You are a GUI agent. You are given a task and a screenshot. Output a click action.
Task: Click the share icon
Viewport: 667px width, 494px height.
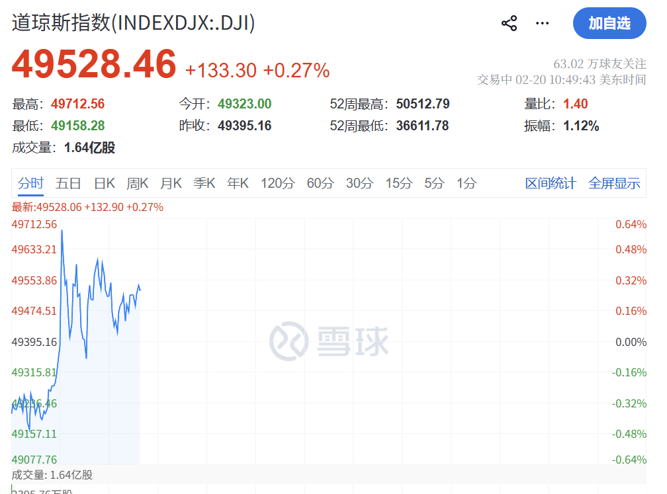pos(509,23)
